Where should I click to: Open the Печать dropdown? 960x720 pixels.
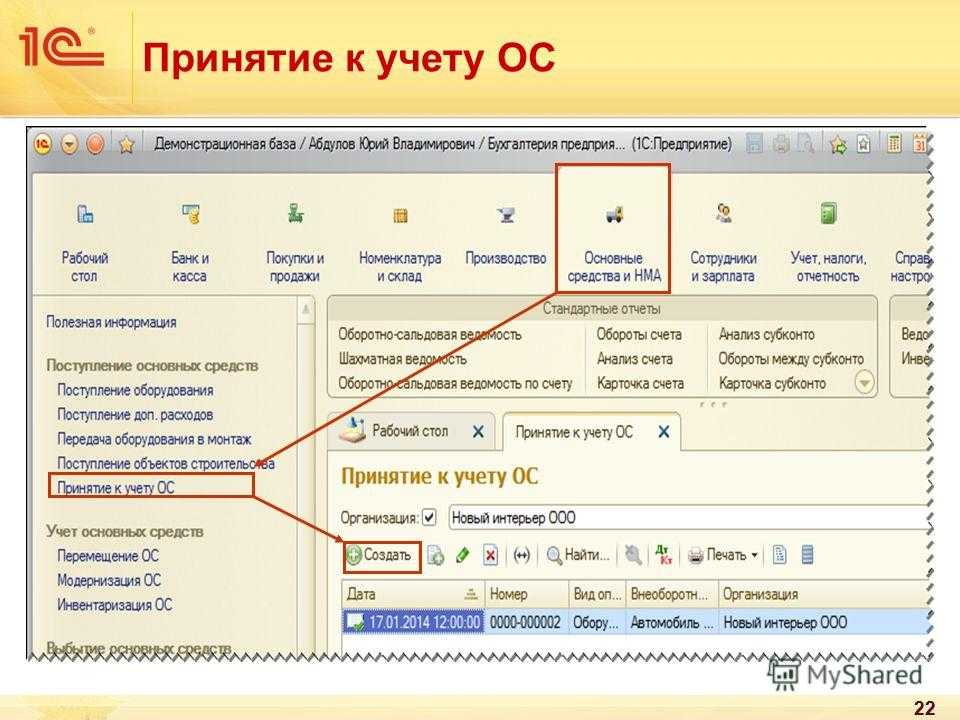(x=722, y=555)
